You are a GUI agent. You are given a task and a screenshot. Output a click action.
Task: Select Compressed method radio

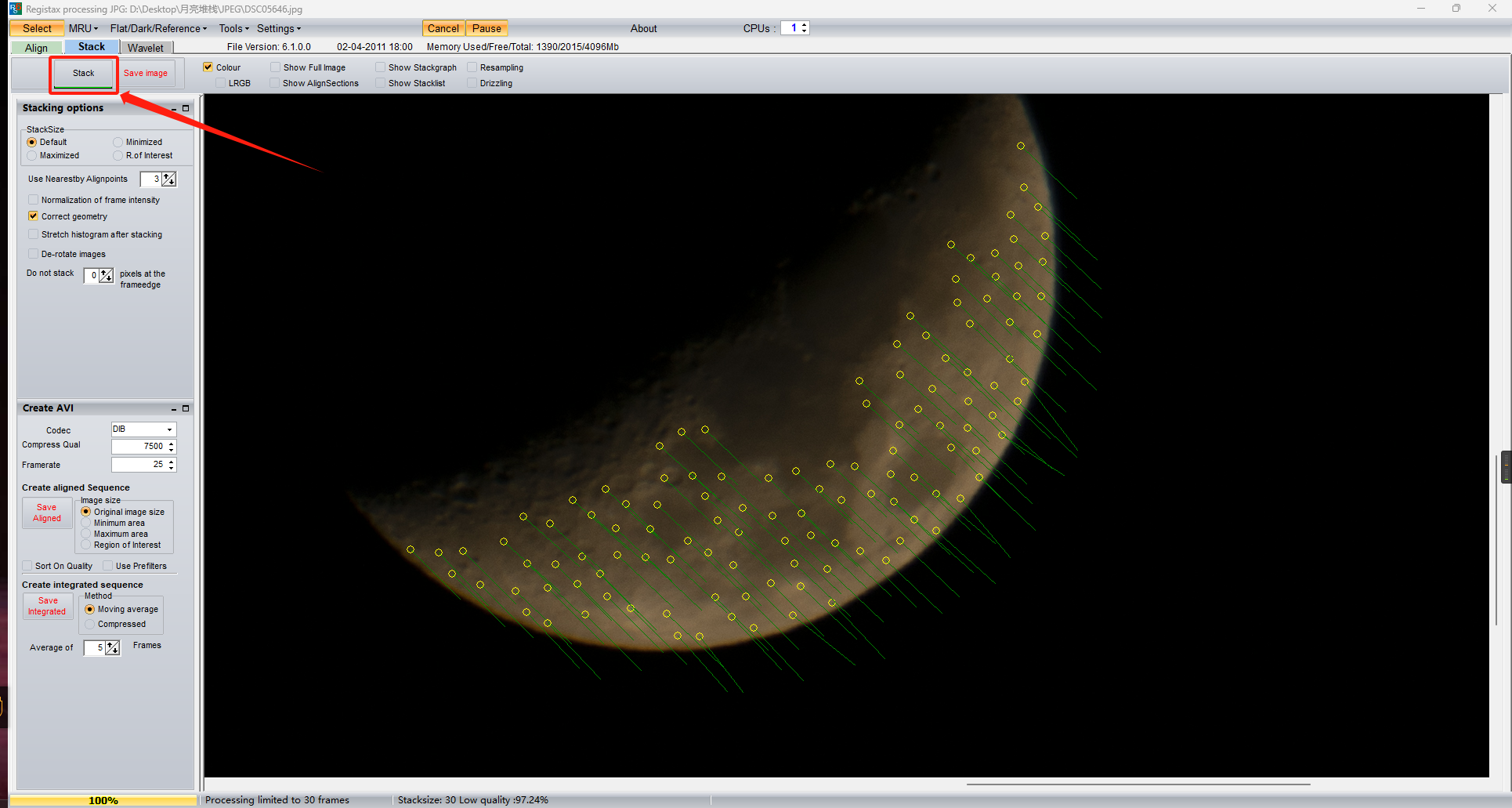(x=89, y=625)
